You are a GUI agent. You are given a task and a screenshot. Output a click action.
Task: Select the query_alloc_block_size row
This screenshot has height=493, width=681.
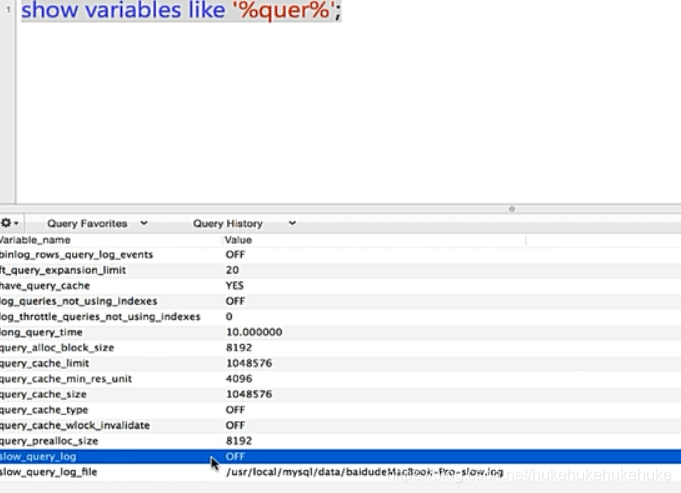pos(340,348)
